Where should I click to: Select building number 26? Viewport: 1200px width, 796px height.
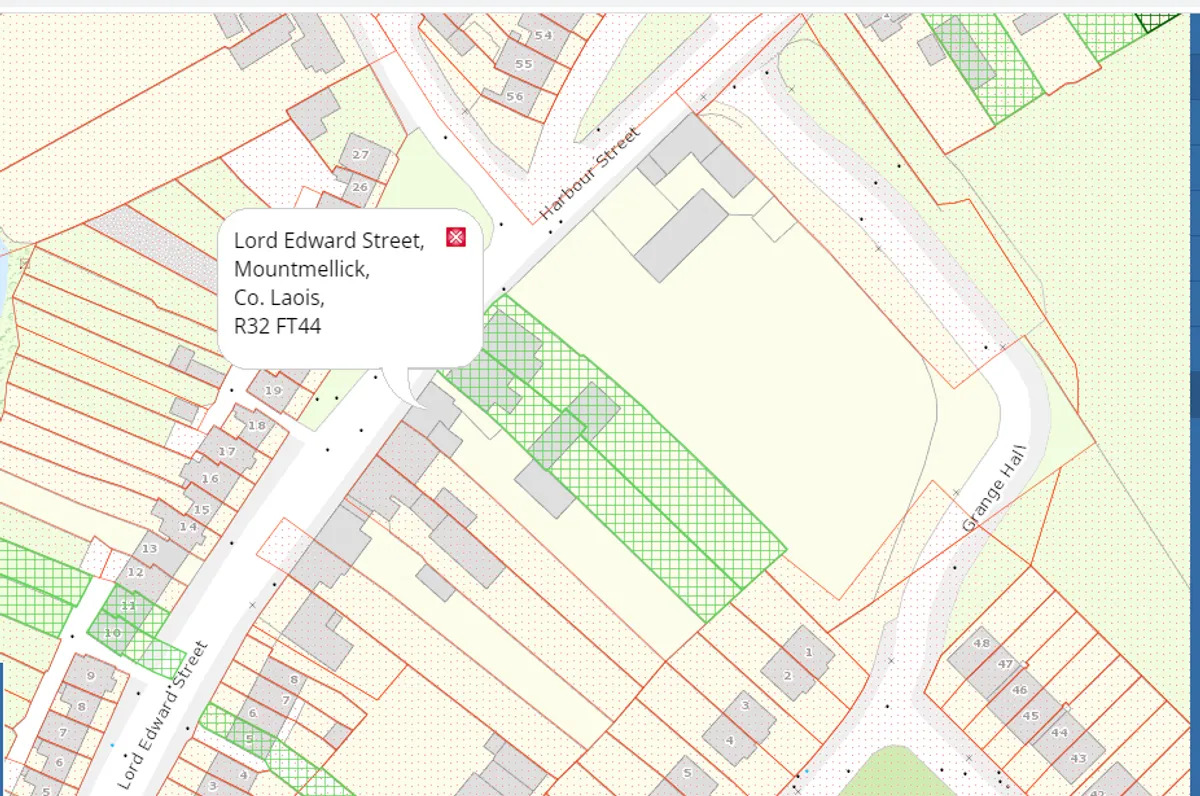pos(360,187)
